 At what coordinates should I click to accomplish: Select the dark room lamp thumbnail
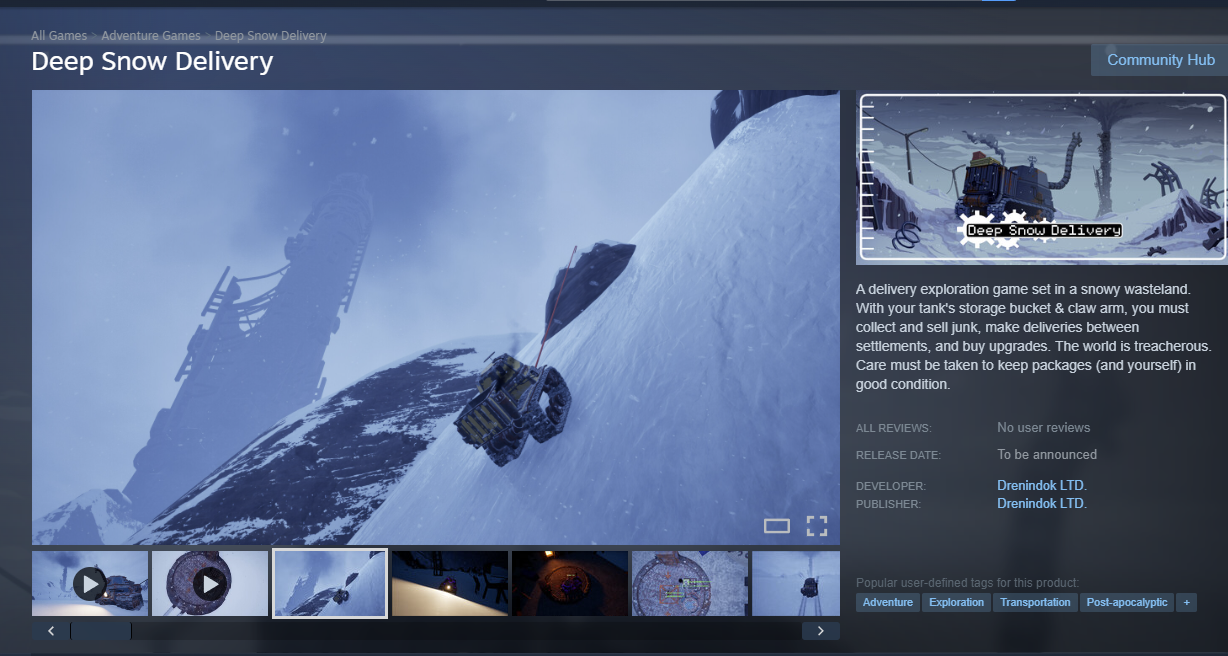(450, 583)
